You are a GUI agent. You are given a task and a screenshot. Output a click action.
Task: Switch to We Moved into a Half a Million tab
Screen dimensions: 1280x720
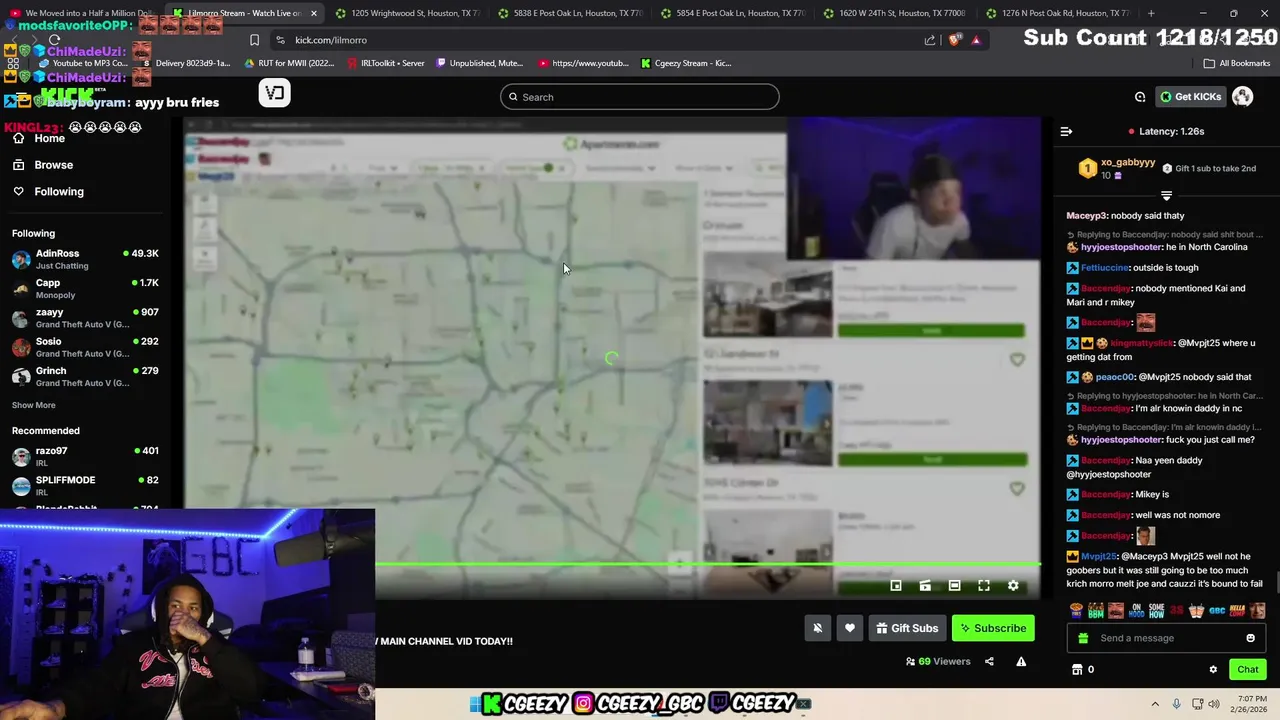pos(82,13)
